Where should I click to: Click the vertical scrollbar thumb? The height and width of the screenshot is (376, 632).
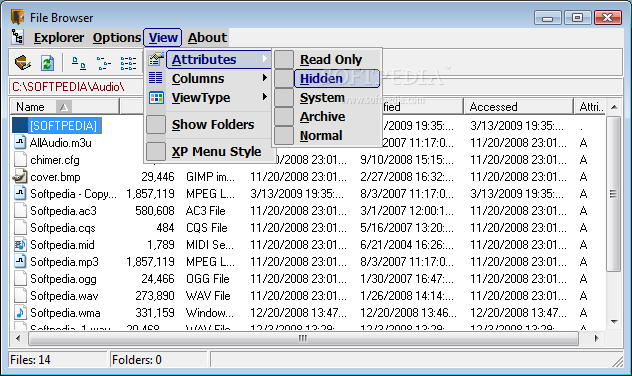tap(614, 194)
